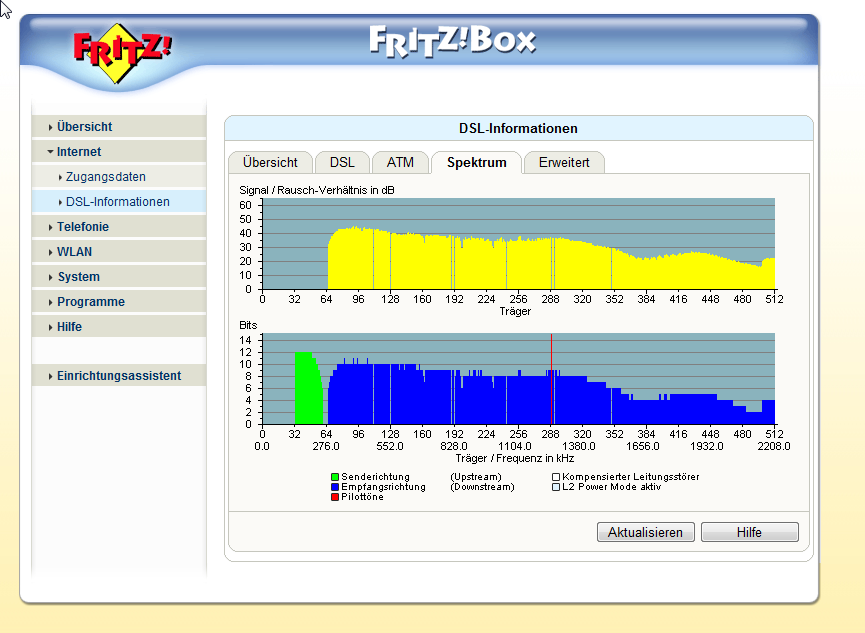Expand the WLAN sidebar section
This screenshot has width=865, height=633.
[119, 252]
